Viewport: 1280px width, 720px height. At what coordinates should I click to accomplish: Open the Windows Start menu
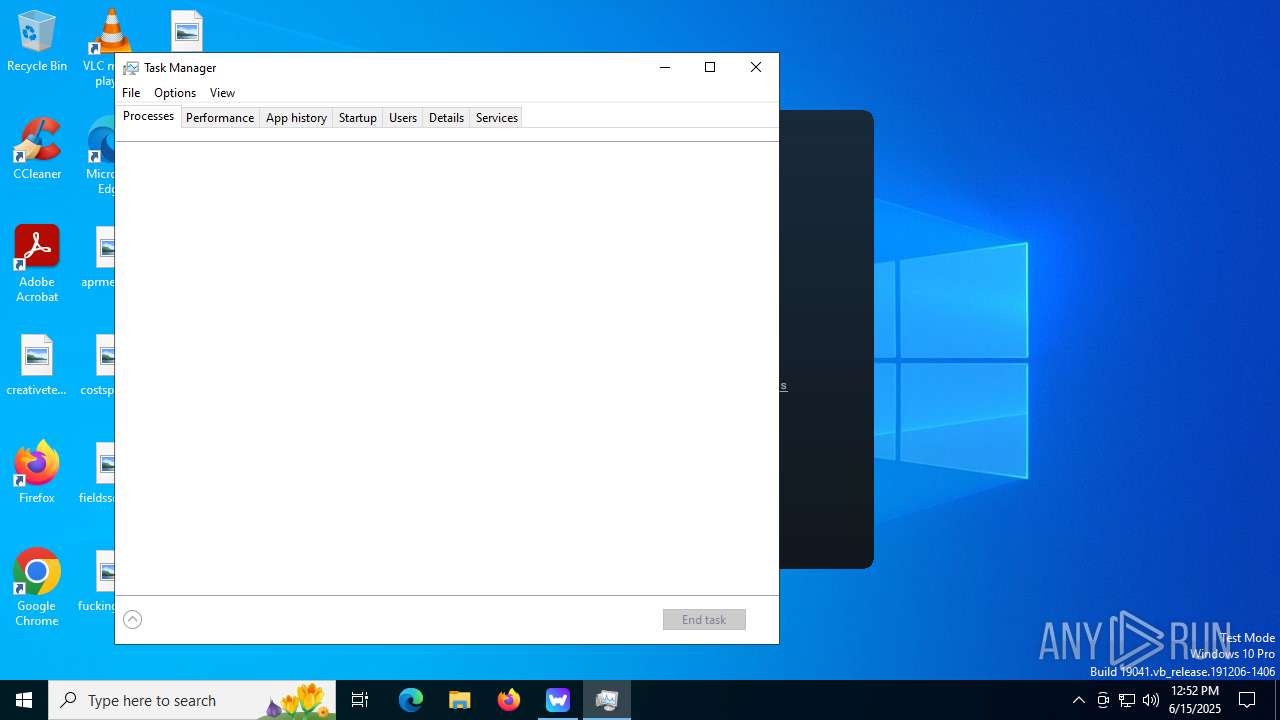tap(24, 700)
